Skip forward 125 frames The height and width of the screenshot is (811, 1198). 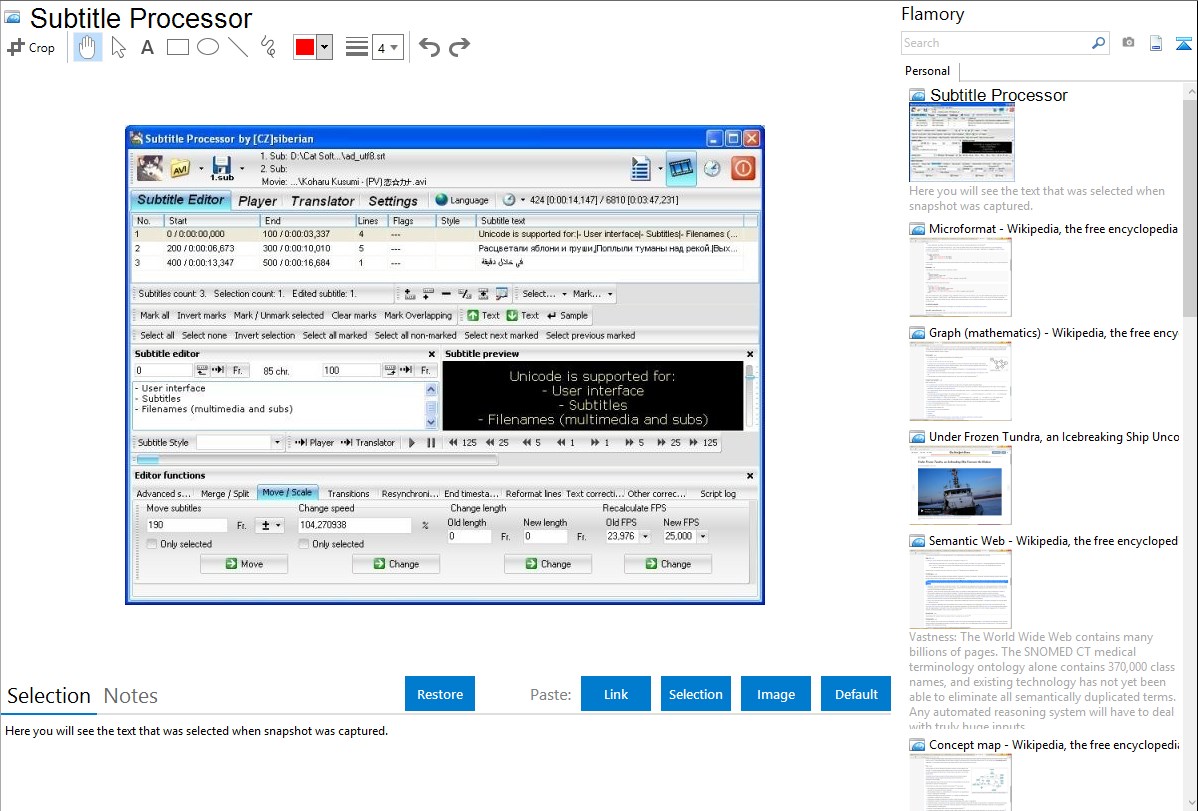point(703,443)
